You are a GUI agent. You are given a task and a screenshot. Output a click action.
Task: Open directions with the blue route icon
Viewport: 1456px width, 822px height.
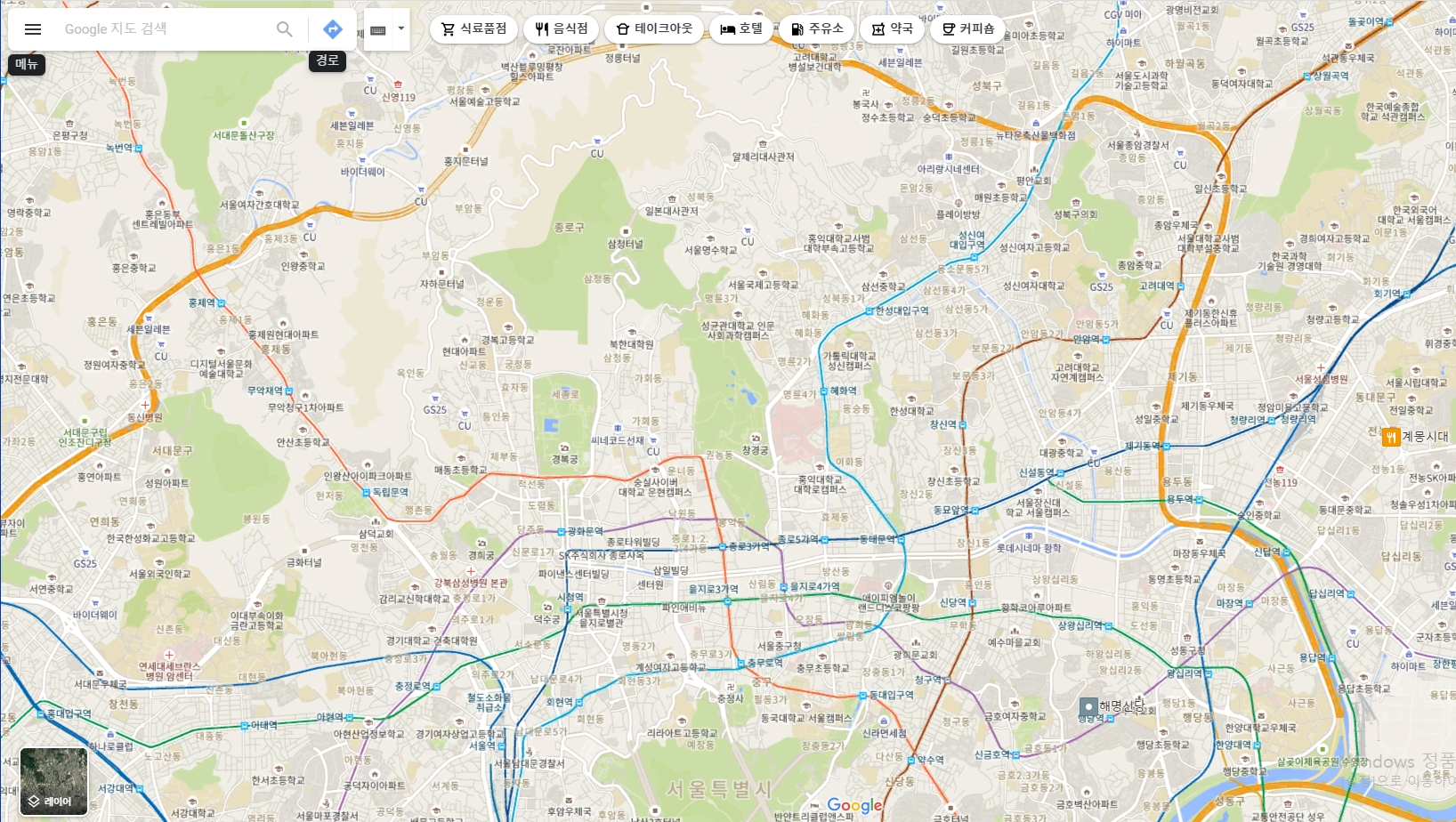click(332, 29)
